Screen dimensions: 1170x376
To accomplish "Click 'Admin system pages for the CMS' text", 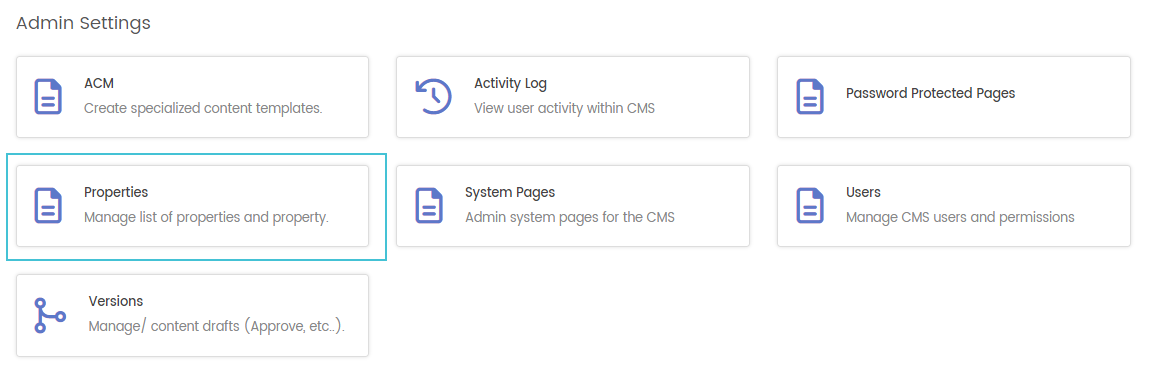I will pyautogui.click(x=569, y=218).
